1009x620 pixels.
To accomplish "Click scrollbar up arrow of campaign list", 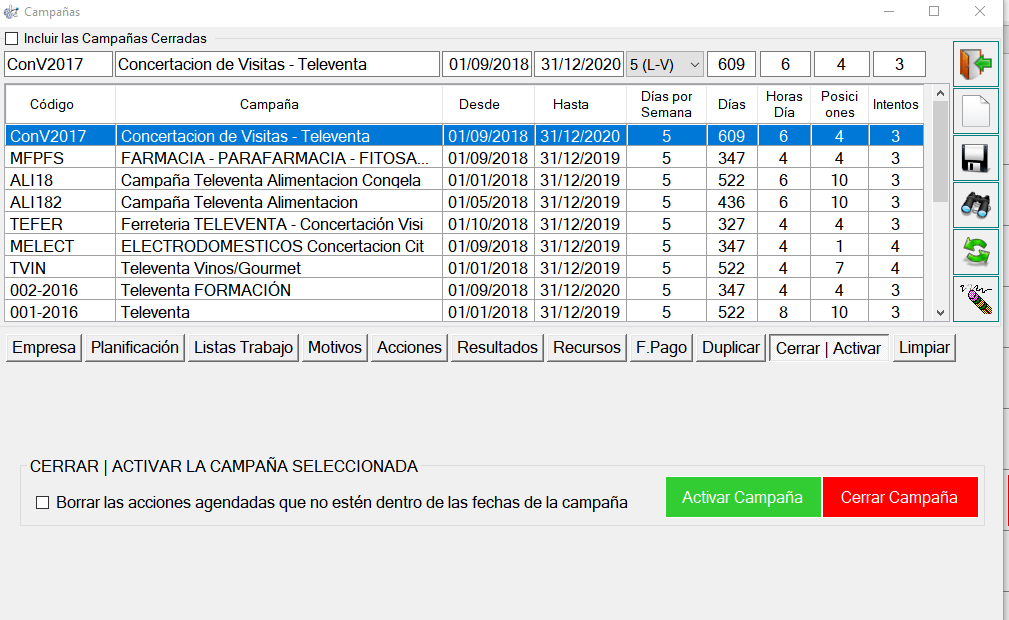I will 940,94.
